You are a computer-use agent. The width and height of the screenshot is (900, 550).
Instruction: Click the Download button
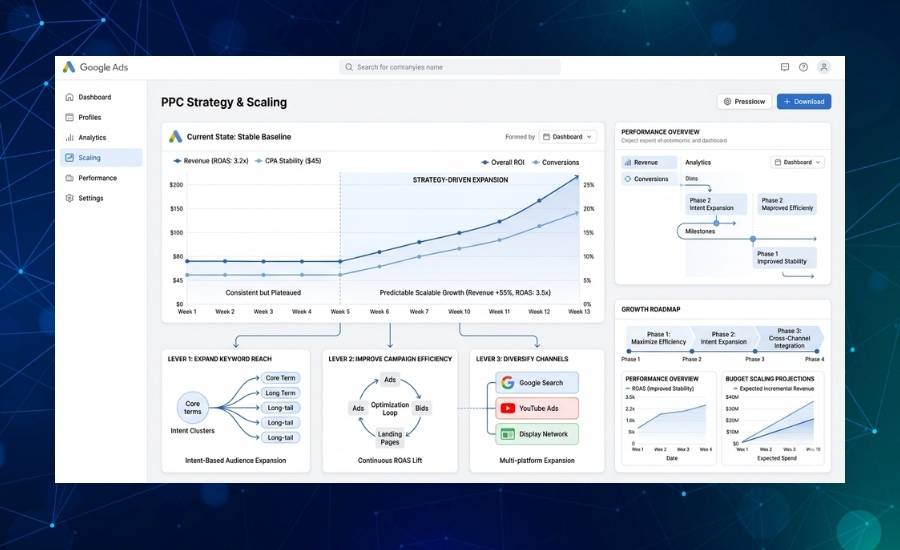click(804, 102)
